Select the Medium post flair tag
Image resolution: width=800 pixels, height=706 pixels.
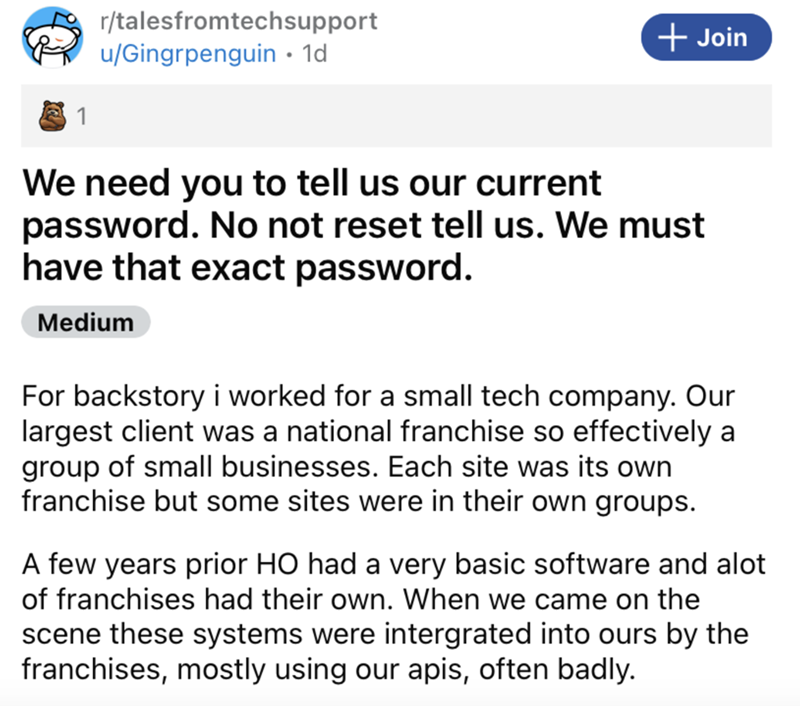[x=85, y=322]
